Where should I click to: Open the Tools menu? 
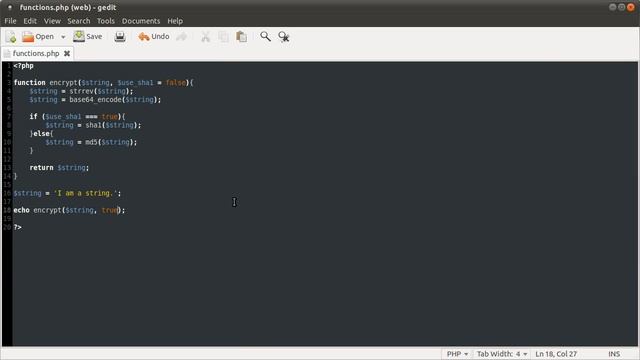(106, 21)
